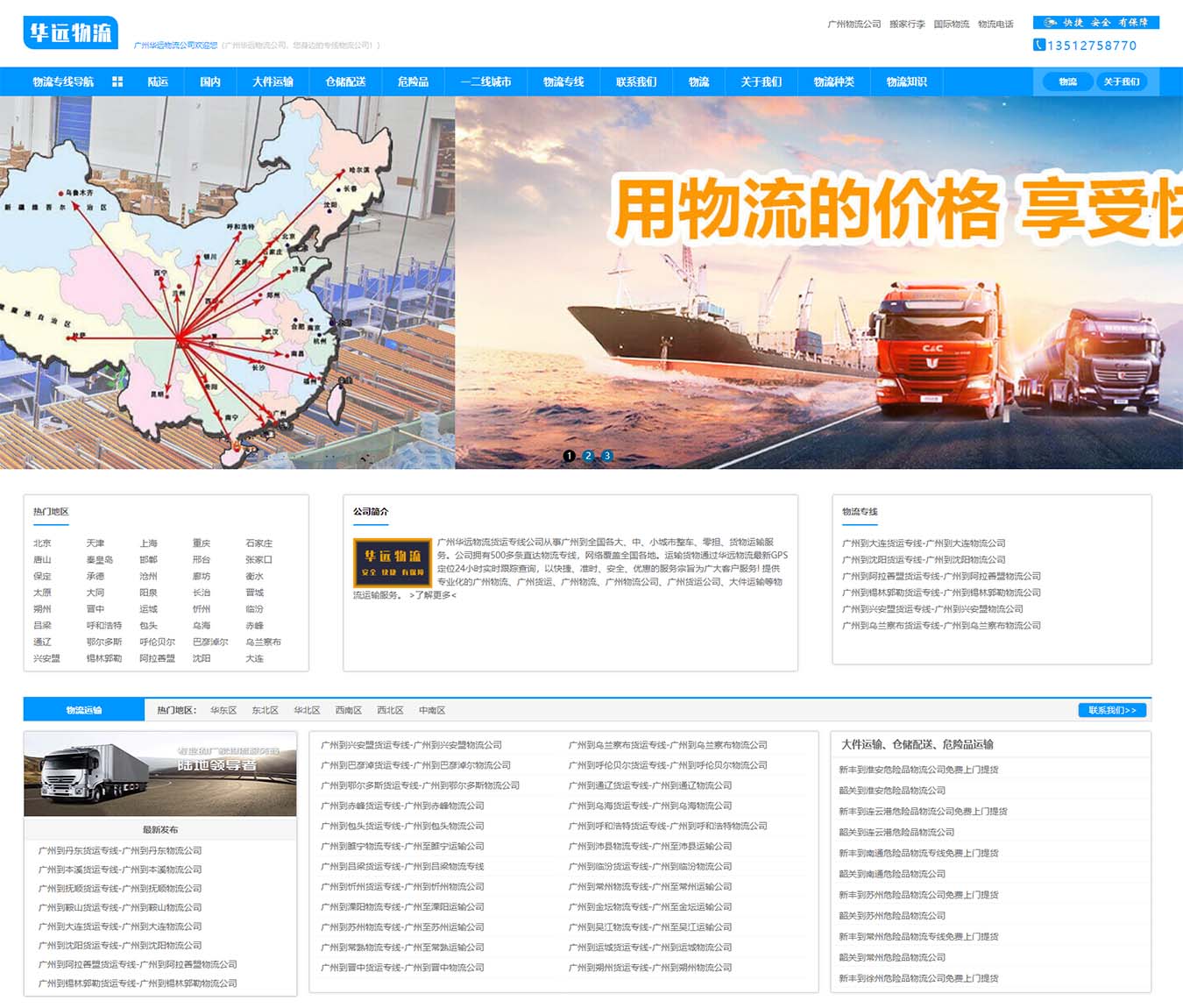
Task: Click the 物流电话 header link
Action: (x=996, y=24)
